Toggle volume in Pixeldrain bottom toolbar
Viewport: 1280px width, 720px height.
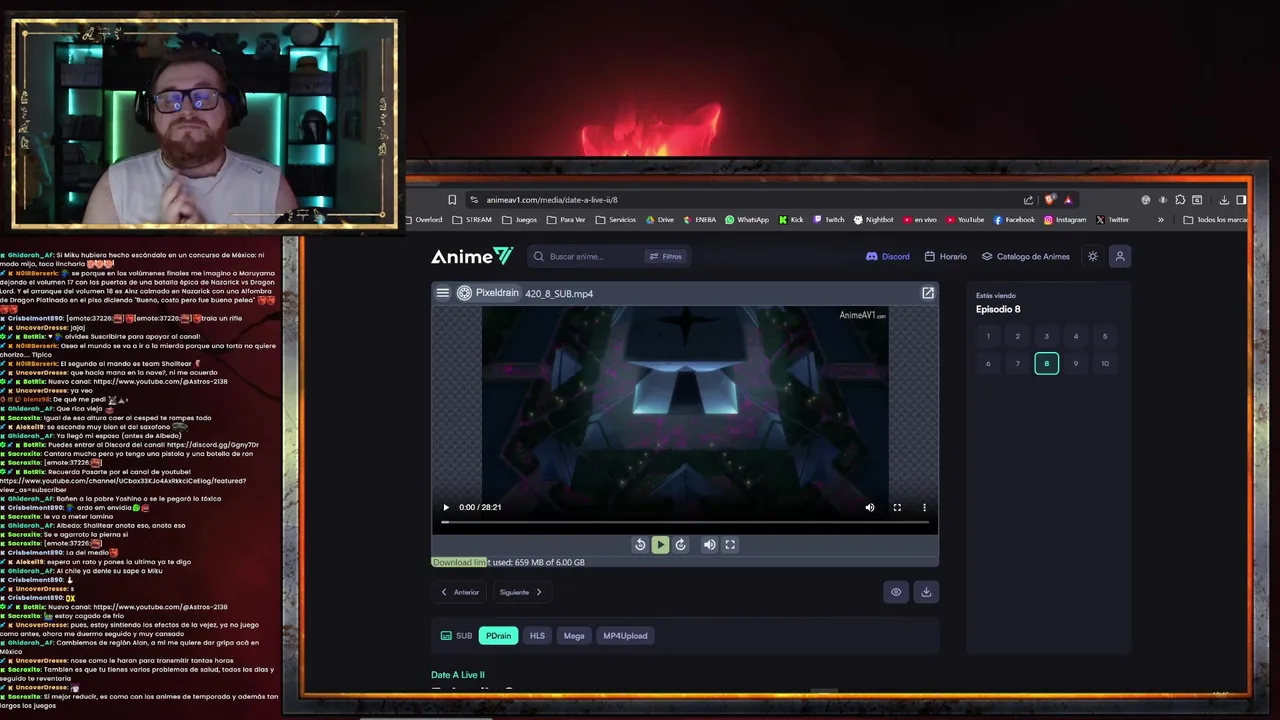click(709, 545)
